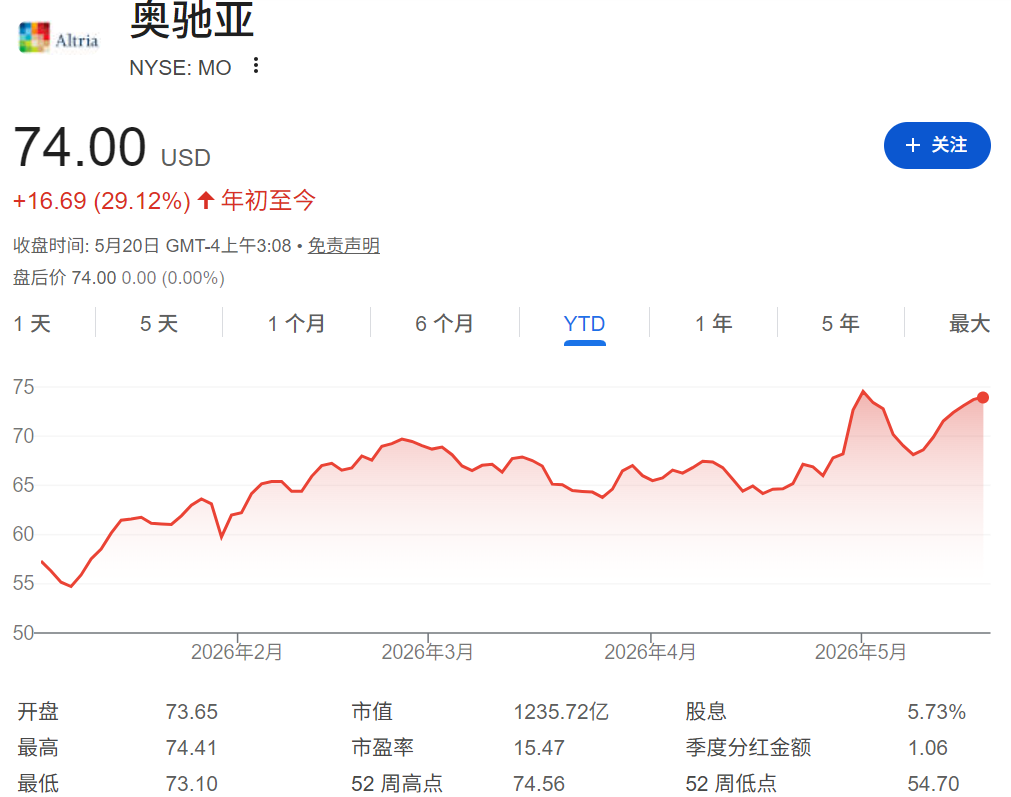This screenshot has width=1011, height=797.
Task: Click the 2026年4月 axis label
Action: click(650, 652)
